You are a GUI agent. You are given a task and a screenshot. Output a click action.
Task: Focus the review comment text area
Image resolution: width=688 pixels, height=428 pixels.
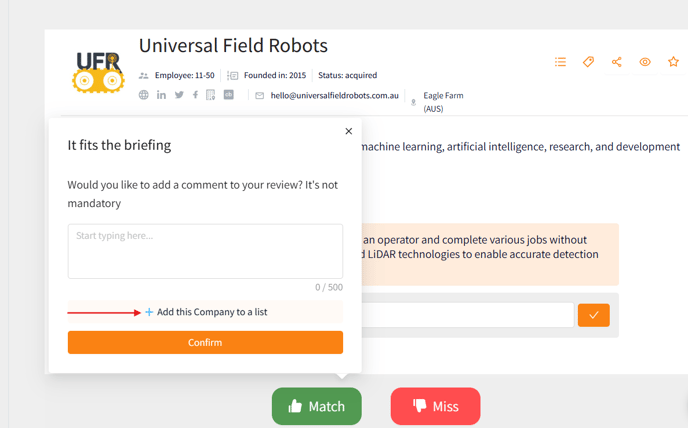click(205, 251)
